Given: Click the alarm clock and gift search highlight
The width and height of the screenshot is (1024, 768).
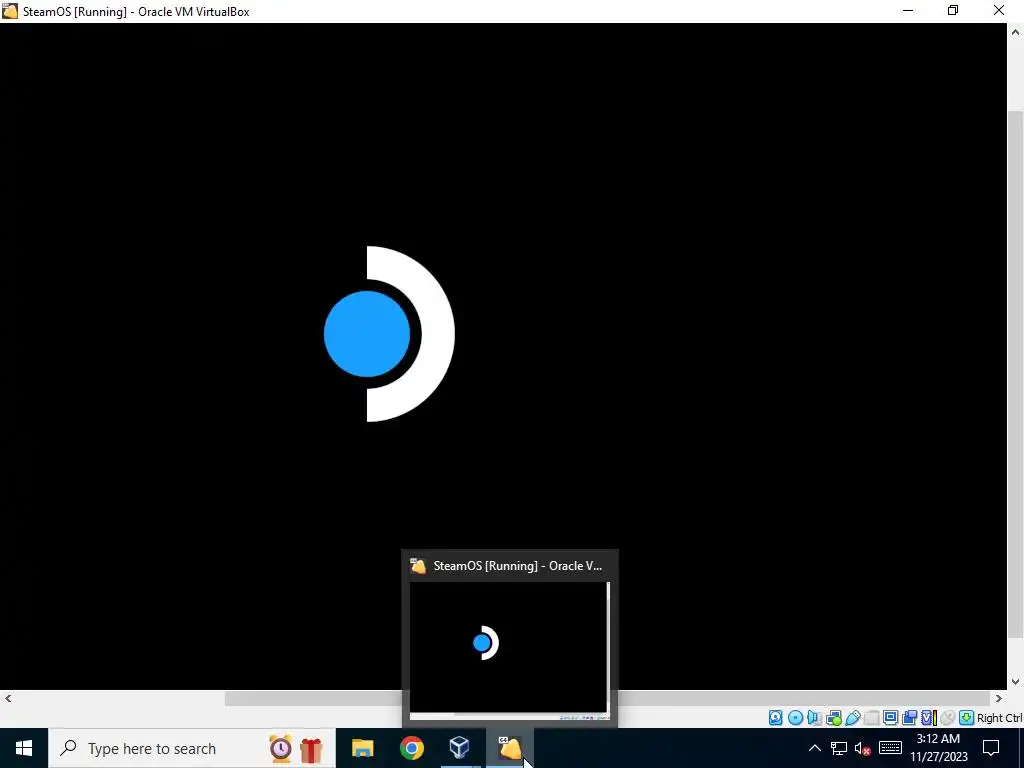Looking at the screenshot, I should coord(296,748).
